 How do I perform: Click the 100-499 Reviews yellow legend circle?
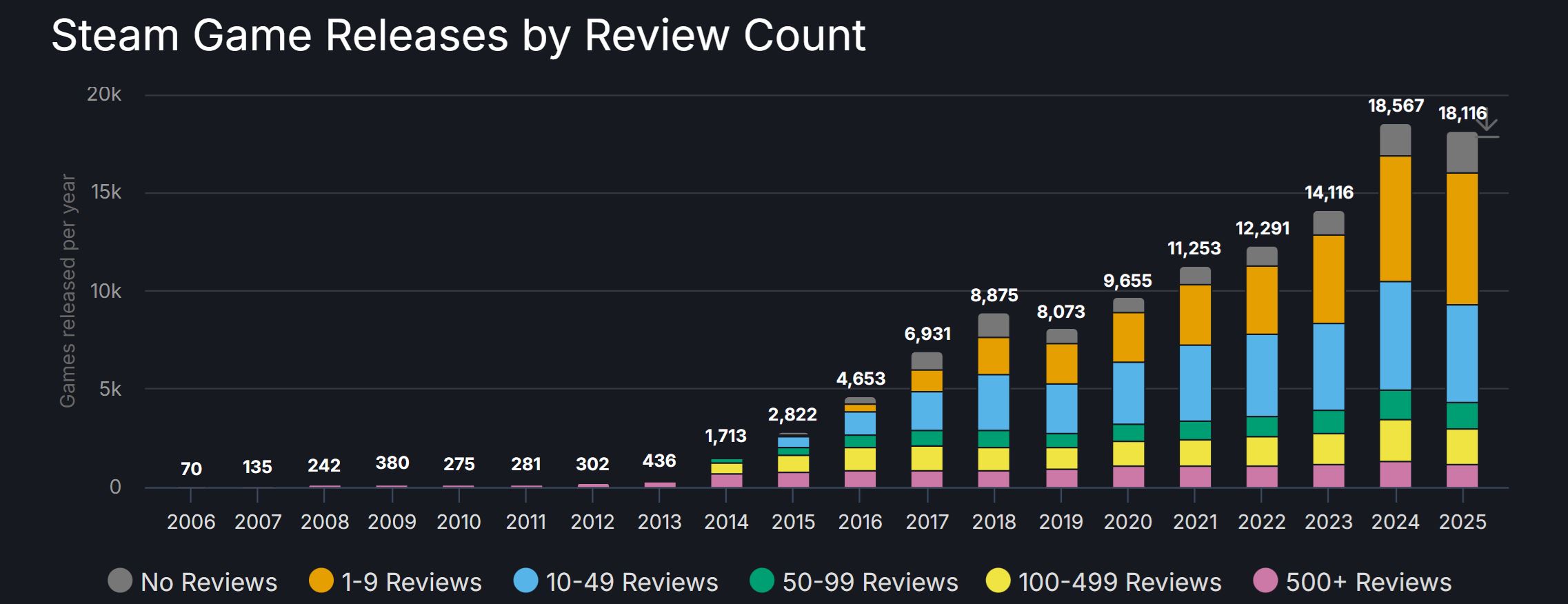(x=998, y=581)
